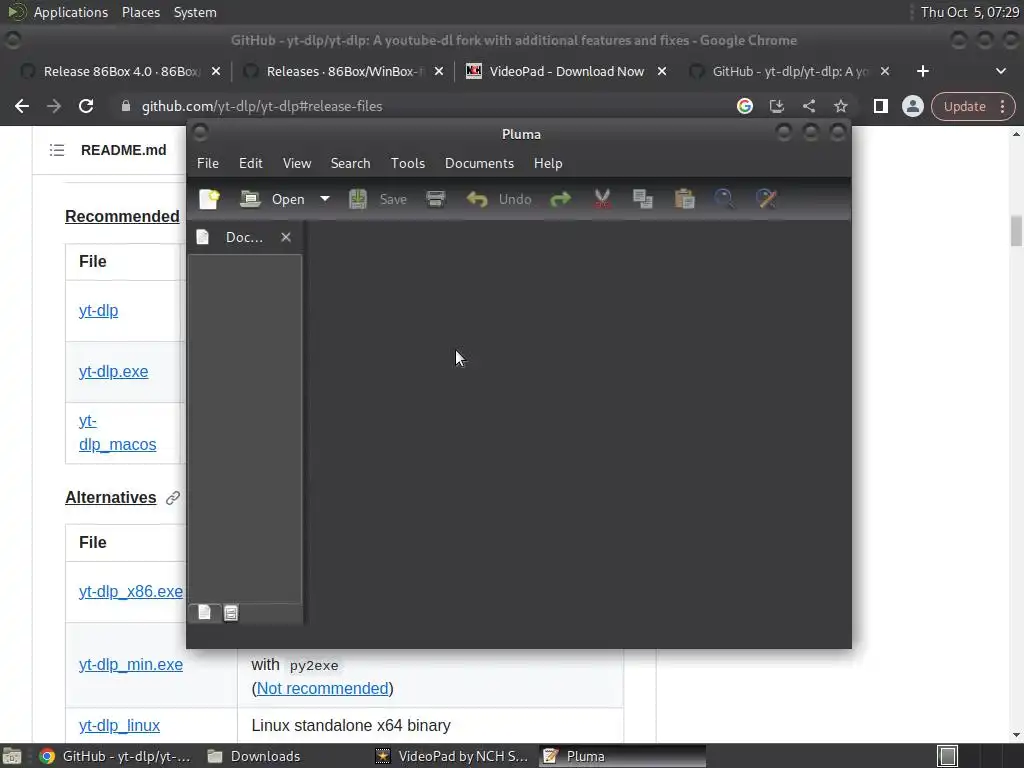Open Pluma's Help menu
This screenshot has width=1024, height=768.
(548, 163)
